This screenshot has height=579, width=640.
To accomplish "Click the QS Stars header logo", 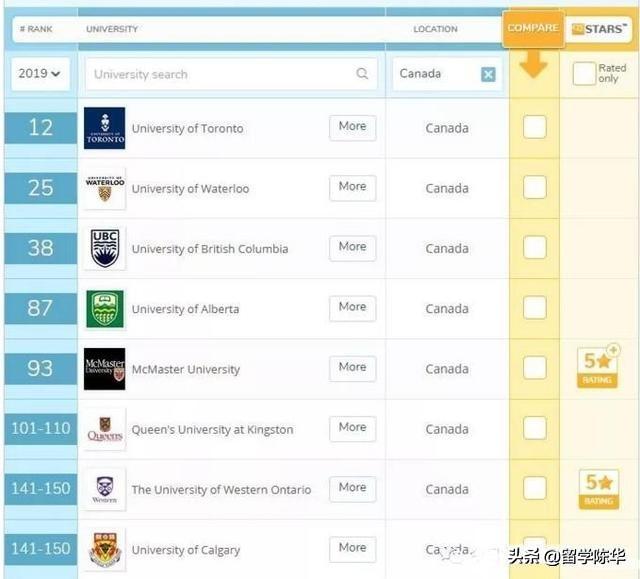I will pos(598,29).
